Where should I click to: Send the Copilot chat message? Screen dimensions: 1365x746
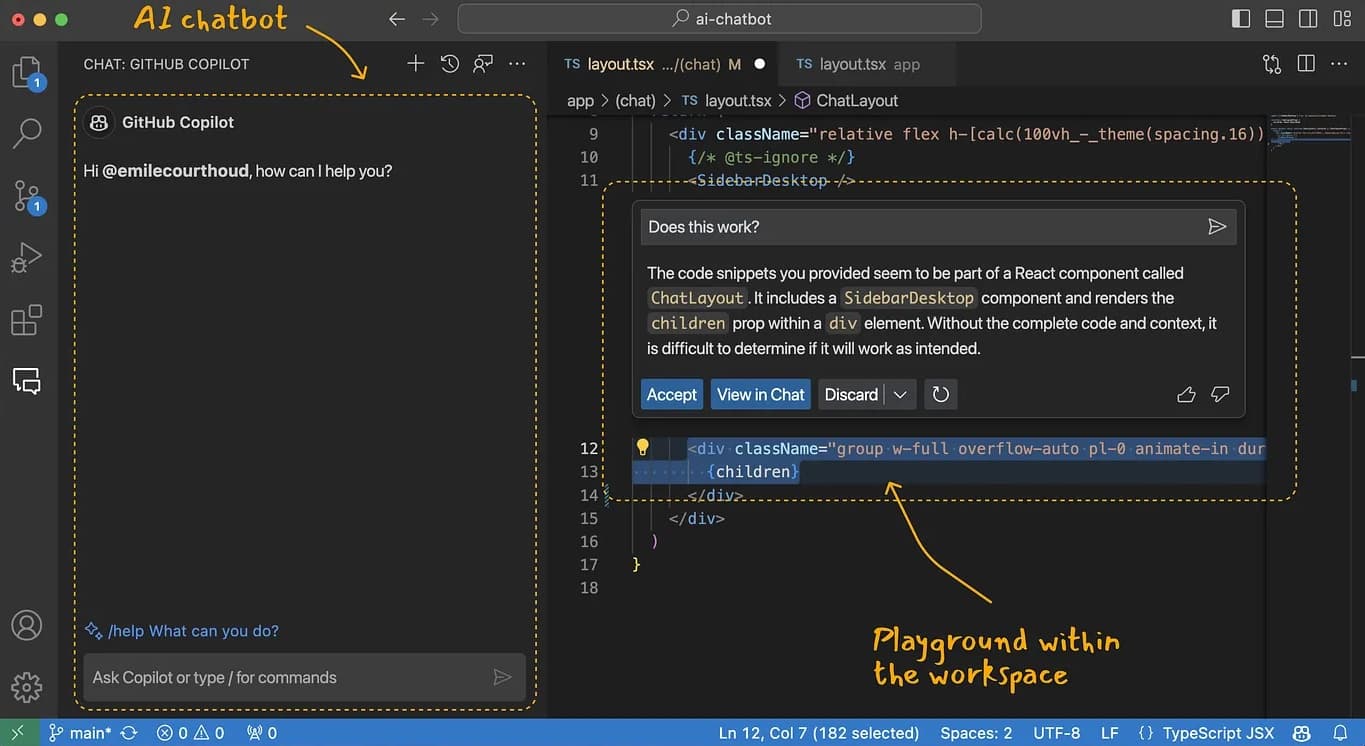click(503, 677)
